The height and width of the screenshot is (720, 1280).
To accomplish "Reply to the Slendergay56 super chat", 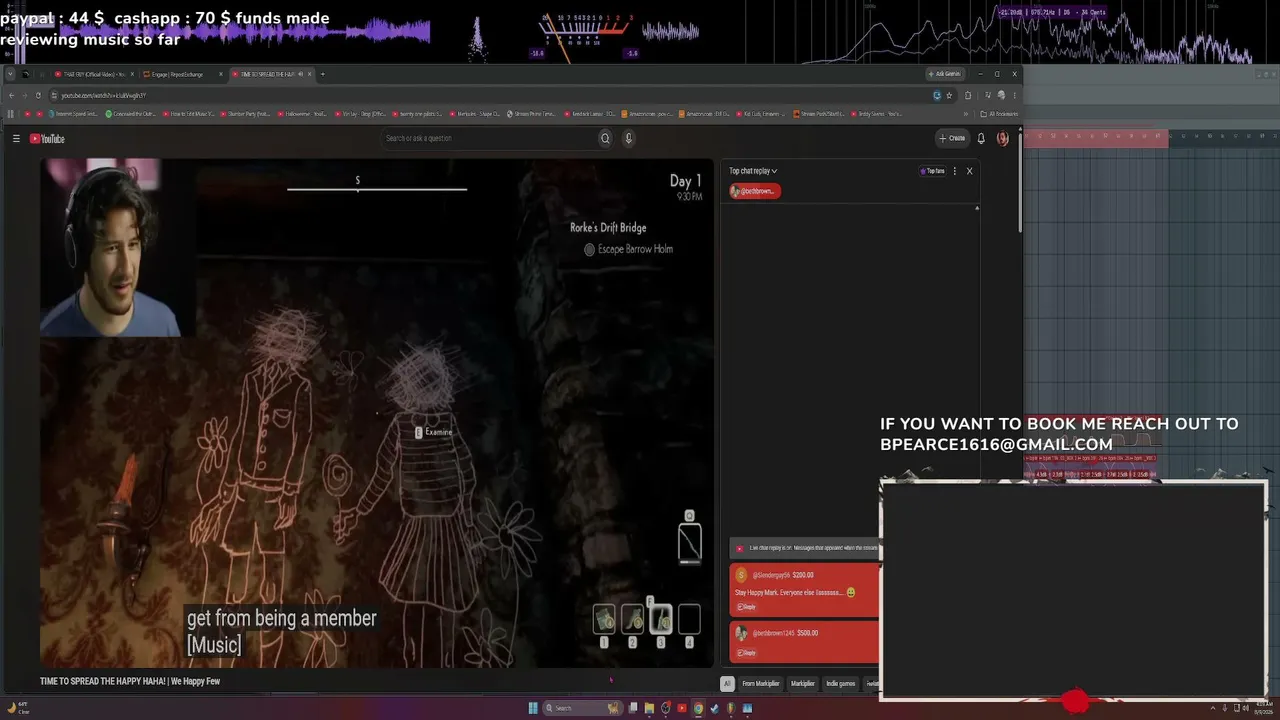I will click(746, 607).
